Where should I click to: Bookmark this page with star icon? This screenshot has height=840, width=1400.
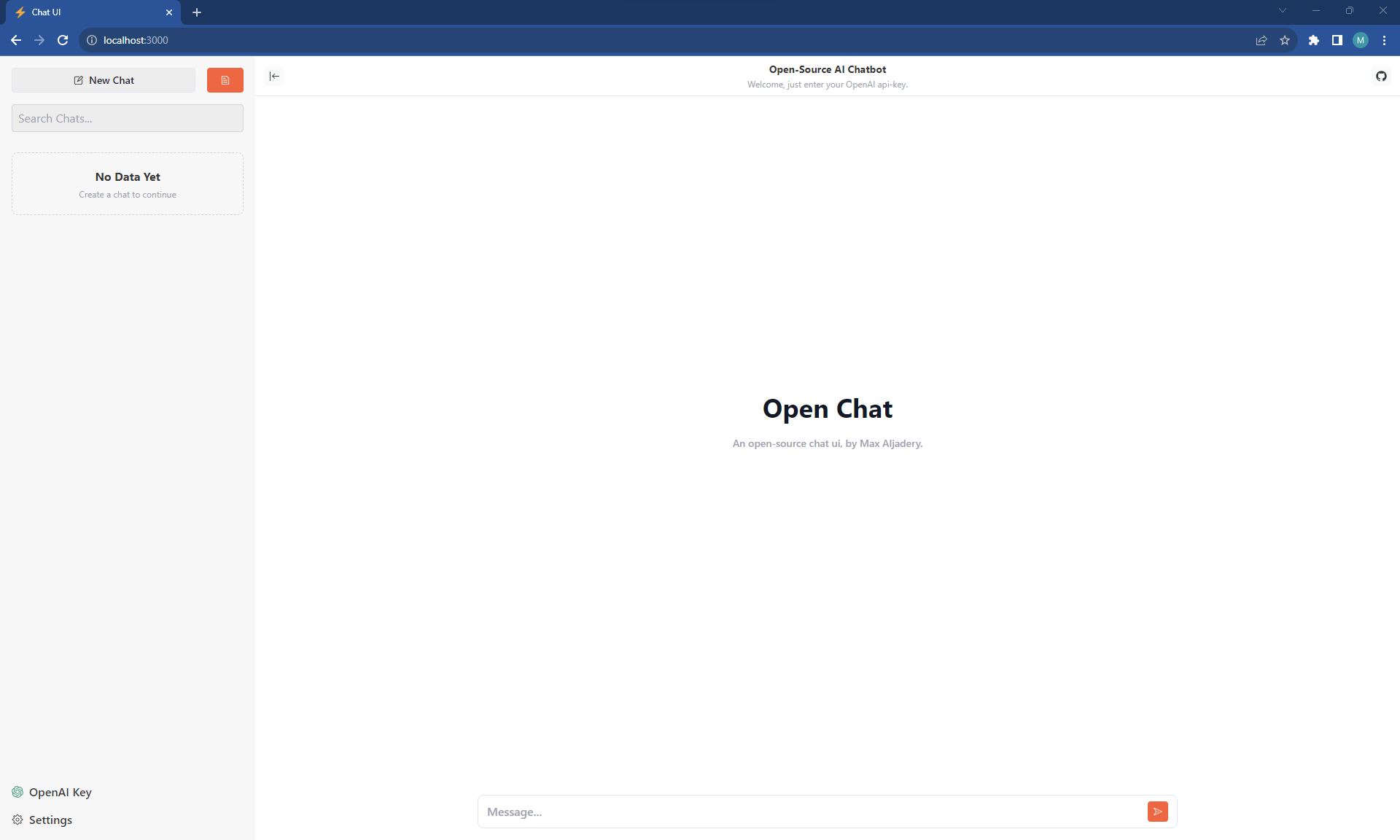coord(1285,40)
